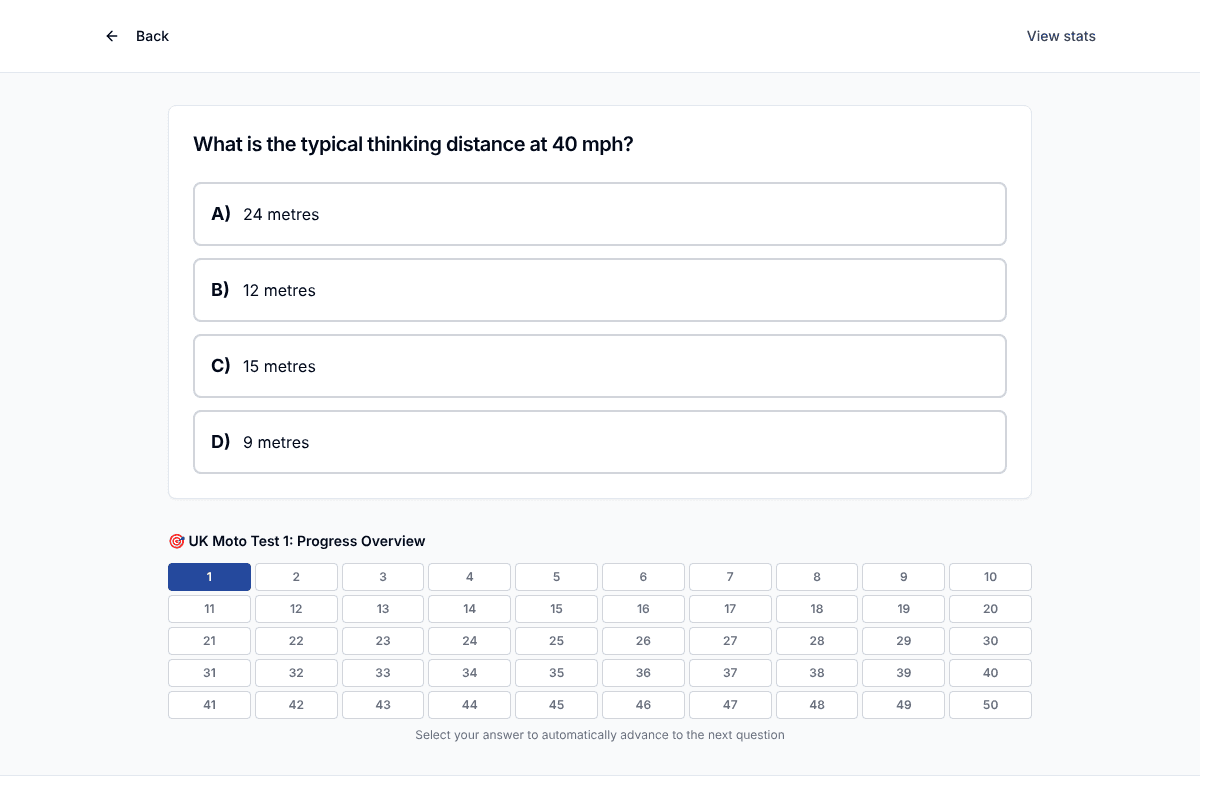Jump to question 3
Screen dimensions: 1215x790
click(x=383, y=577)
